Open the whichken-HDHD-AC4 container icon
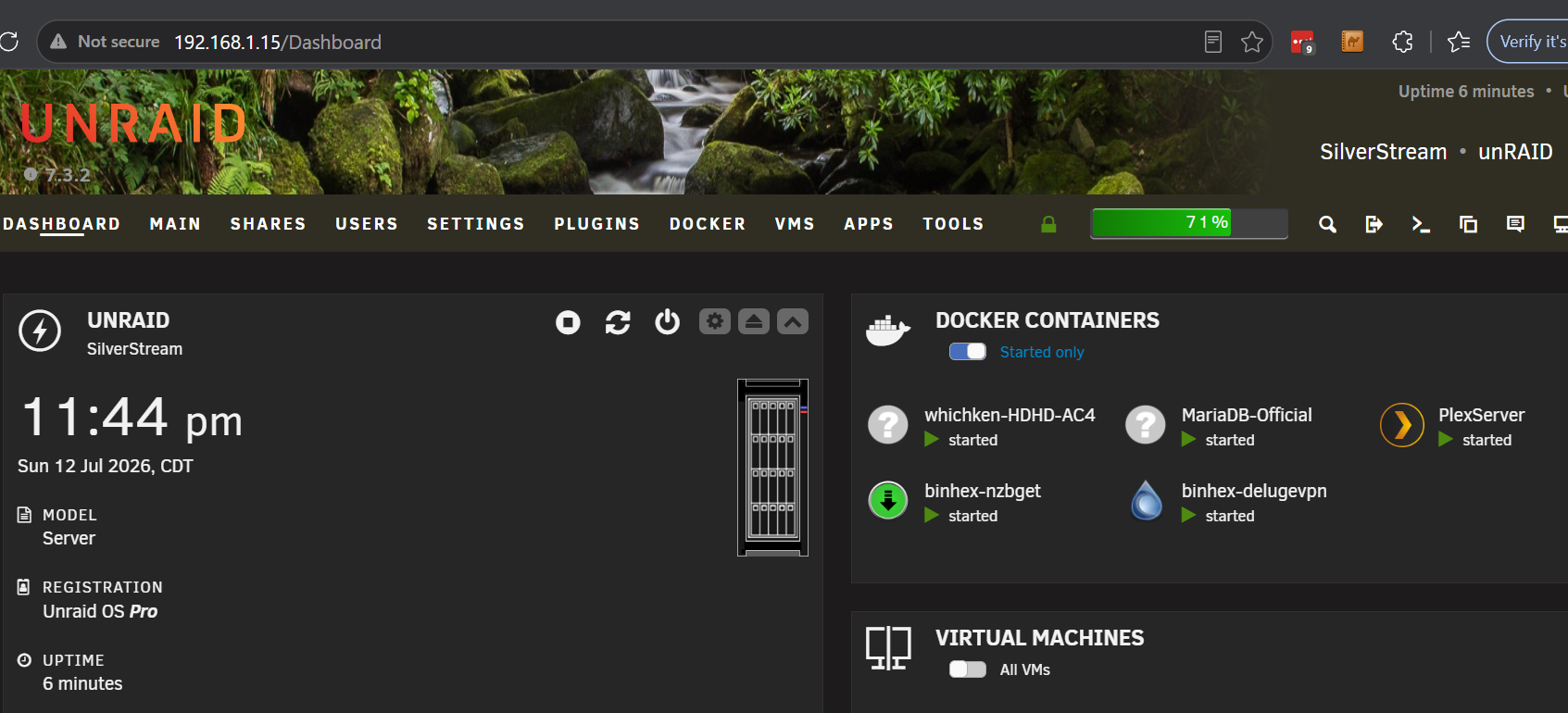 [x=887, y=425]
